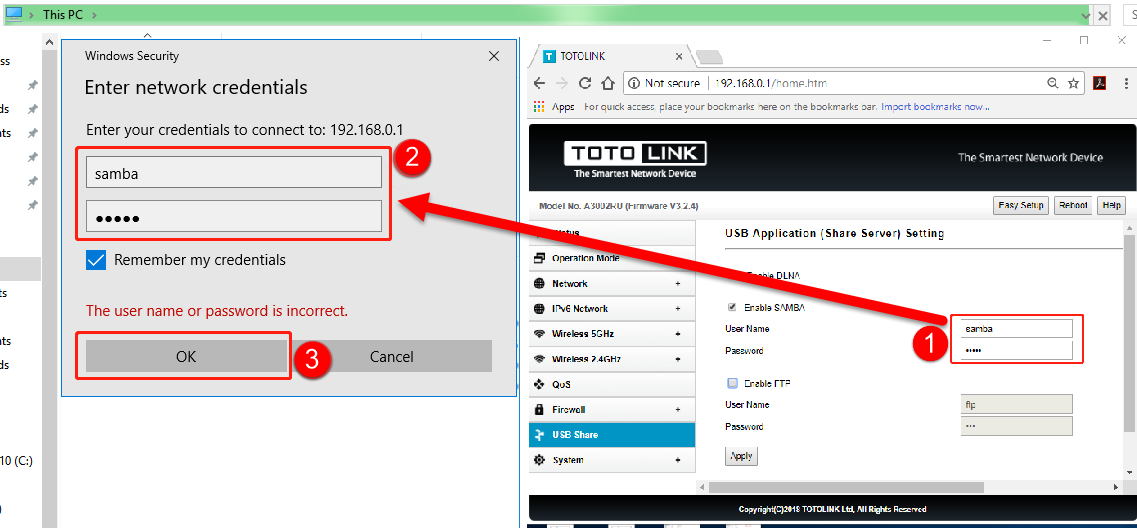Viewport: 1137px width, 528px height.
Task: Focus the password field in Windows Security
Action: click(233, 216)
